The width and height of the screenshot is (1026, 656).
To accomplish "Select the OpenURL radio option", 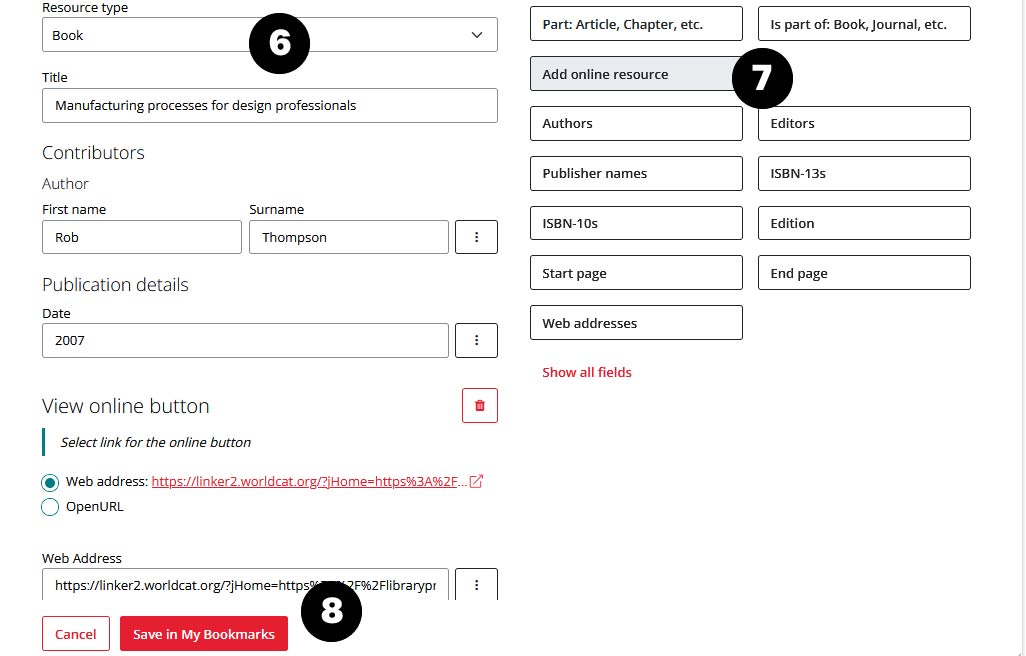I will (x=51, y=507).
